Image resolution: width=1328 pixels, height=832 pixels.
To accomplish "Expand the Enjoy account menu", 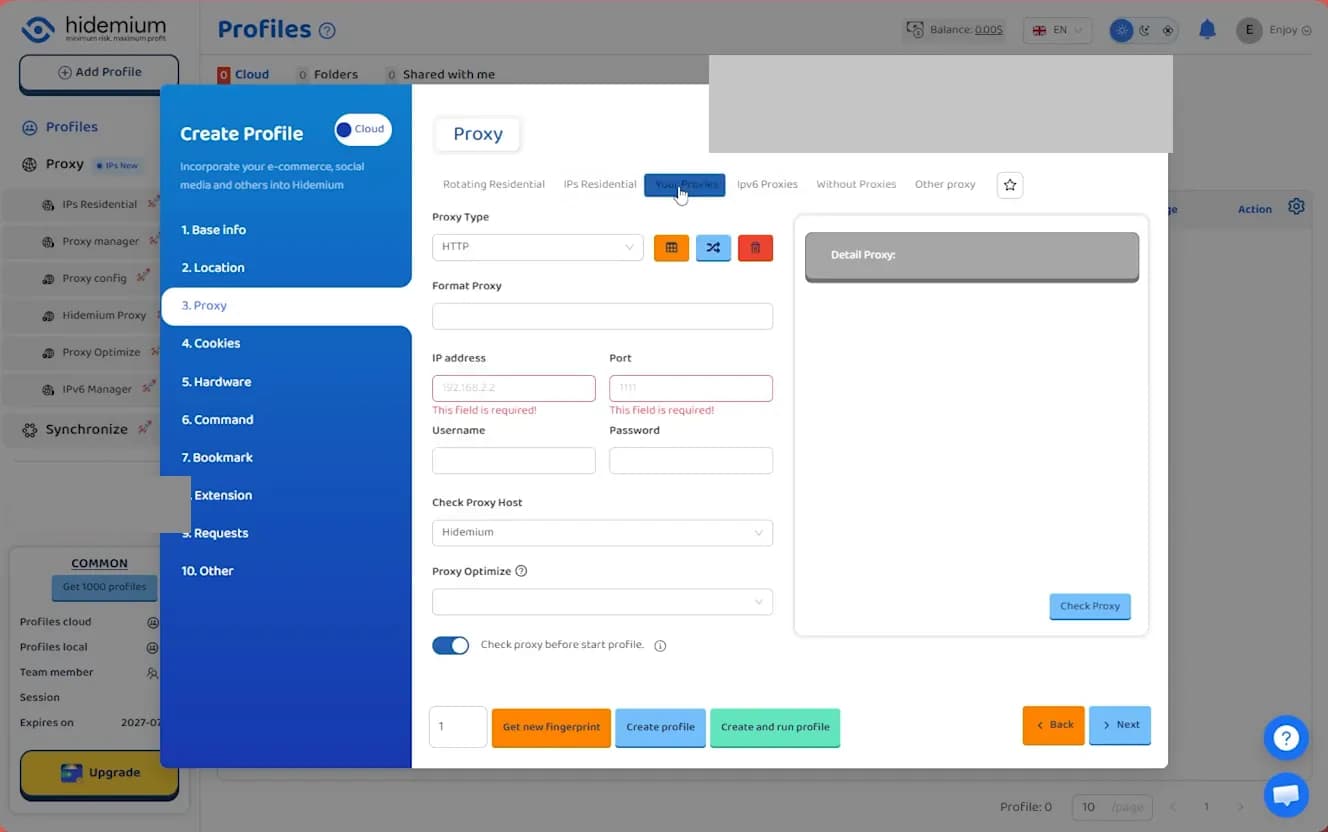I will pyautogui.click(x=1290, y=30).
